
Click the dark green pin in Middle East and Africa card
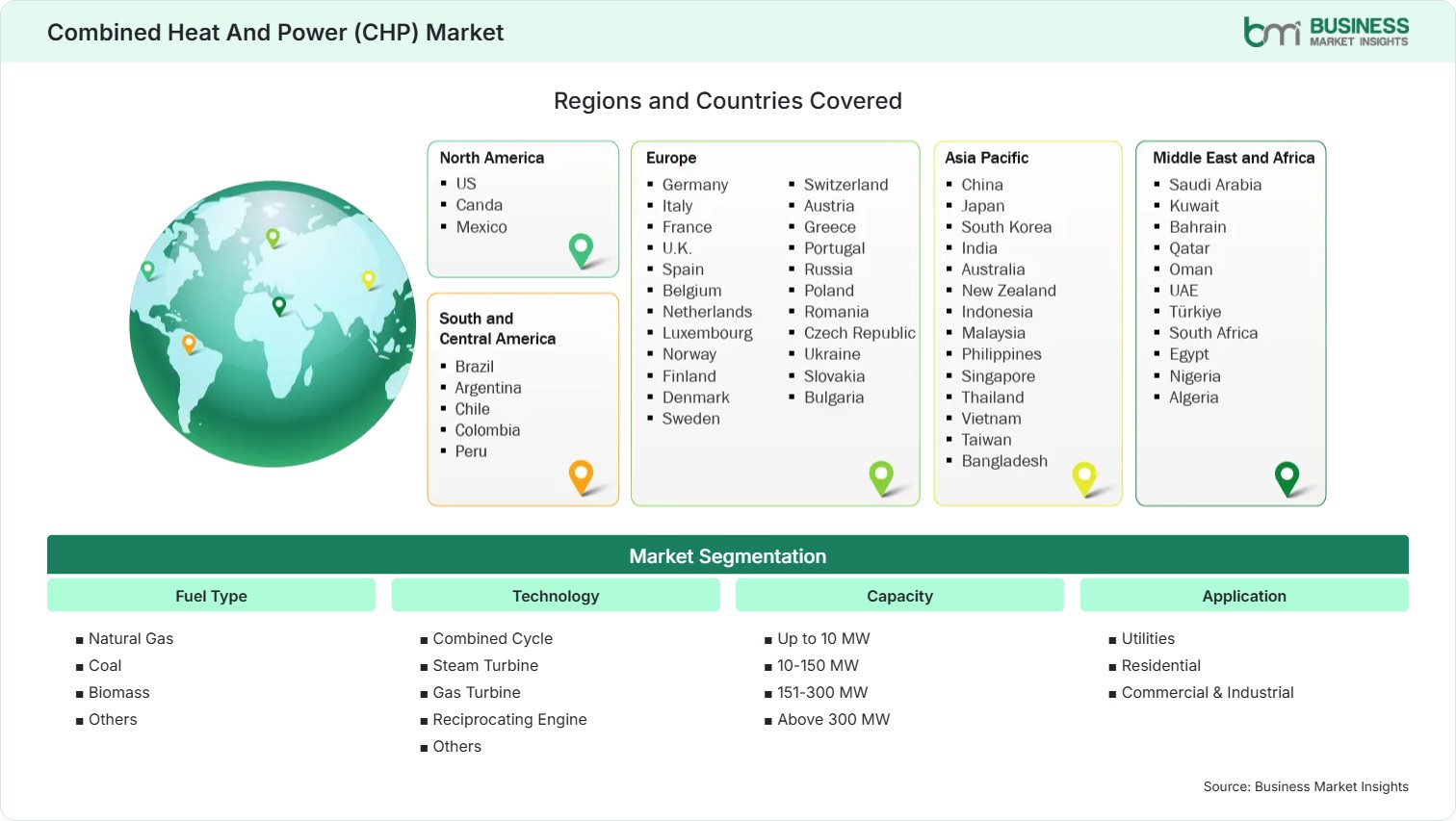pos(1287,478)
